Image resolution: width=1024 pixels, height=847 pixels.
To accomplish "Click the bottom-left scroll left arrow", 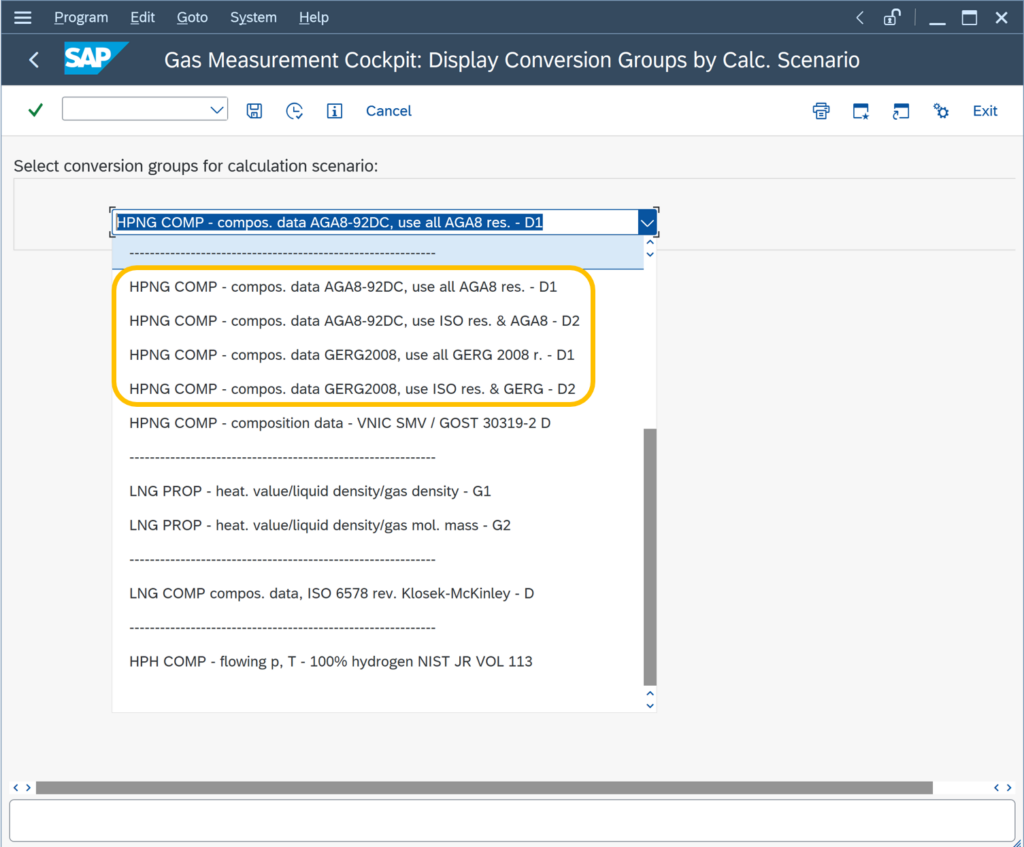I will 16,788.
